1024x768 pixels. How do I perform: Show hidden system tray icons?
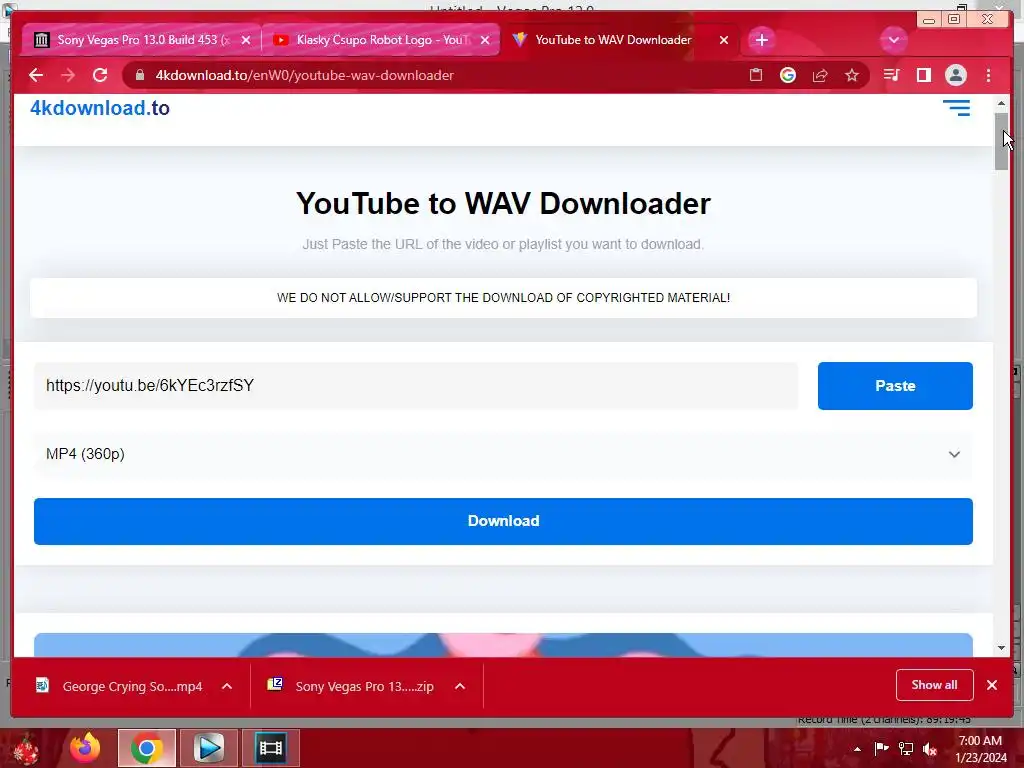(x=857, y=749)
